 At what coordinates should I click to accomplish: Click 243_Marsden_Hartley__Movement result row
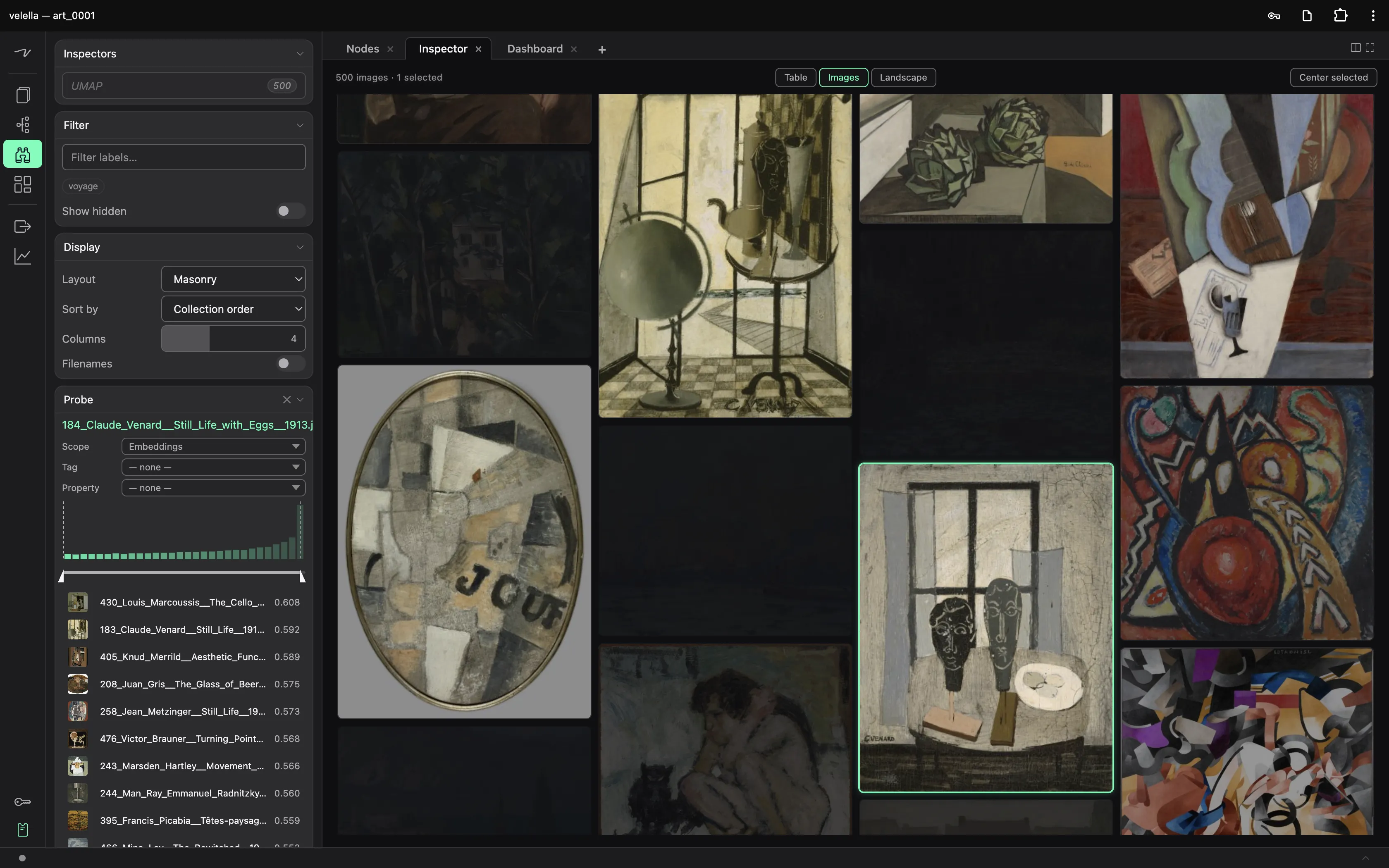point(184,766)
